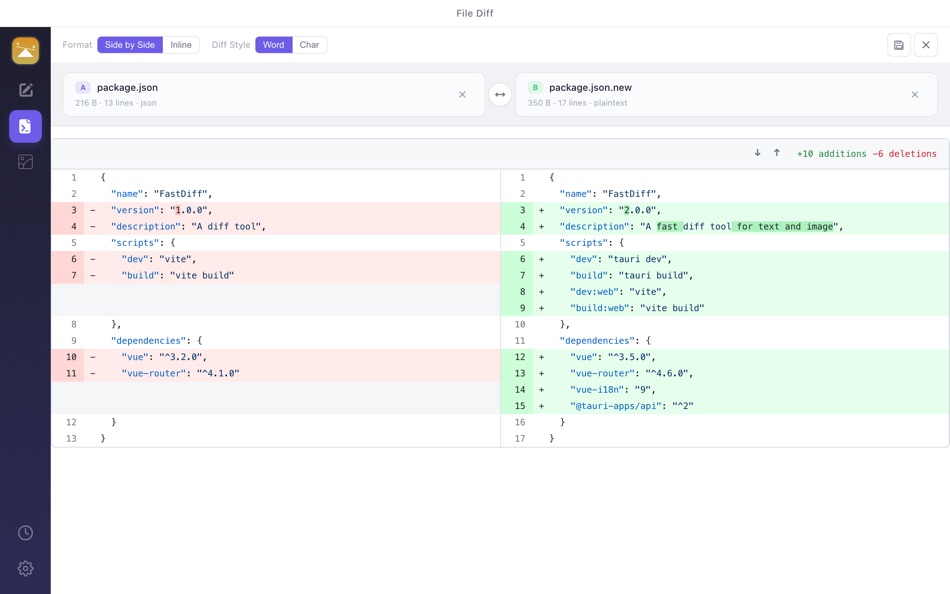
Task: Click the 'Diff Style' label
Action: tap(231, 45)
